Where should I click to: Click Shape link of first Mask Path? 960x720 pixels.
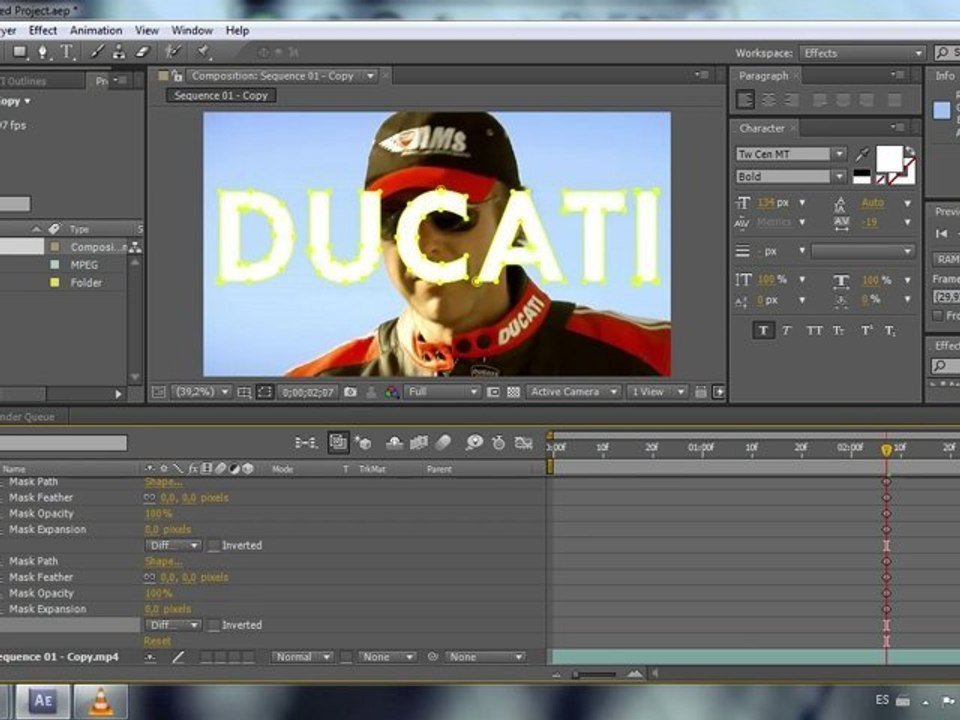[x=163, y=482]
